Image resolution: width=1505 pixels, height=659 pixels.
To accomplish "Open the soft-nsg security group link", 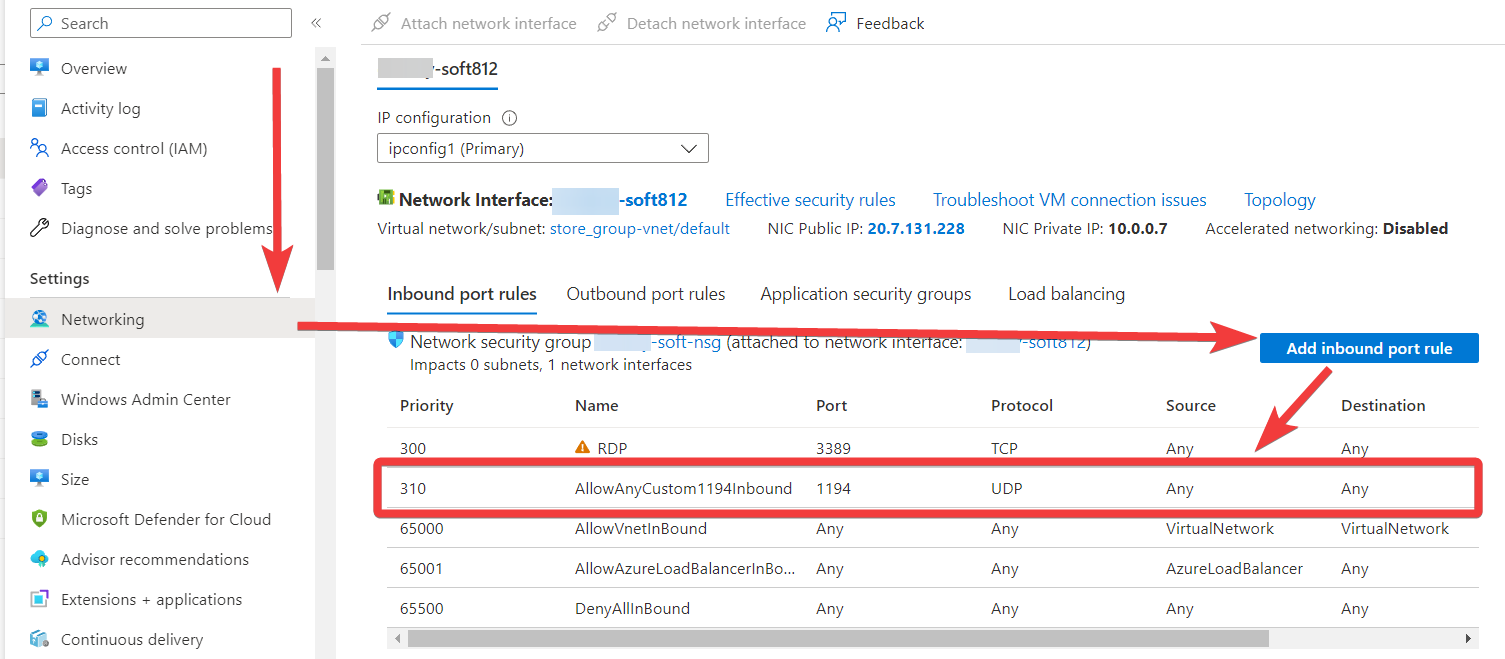I will point(658,342).
